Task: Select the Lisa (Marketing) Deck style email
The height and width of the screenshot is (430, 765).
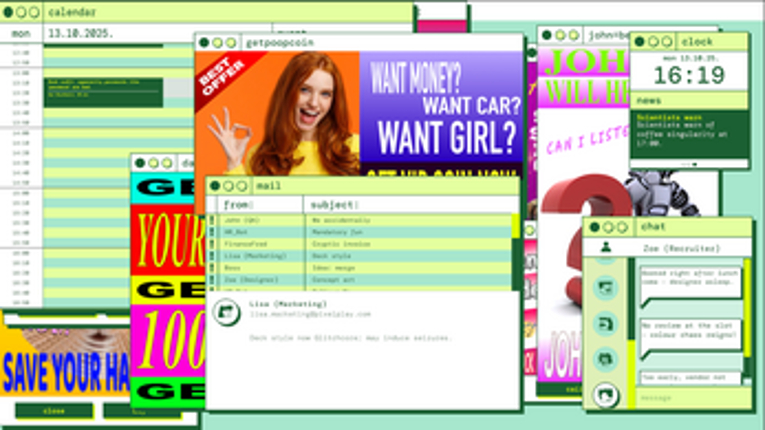Action: pyautogui.click(x=359, y=256)
